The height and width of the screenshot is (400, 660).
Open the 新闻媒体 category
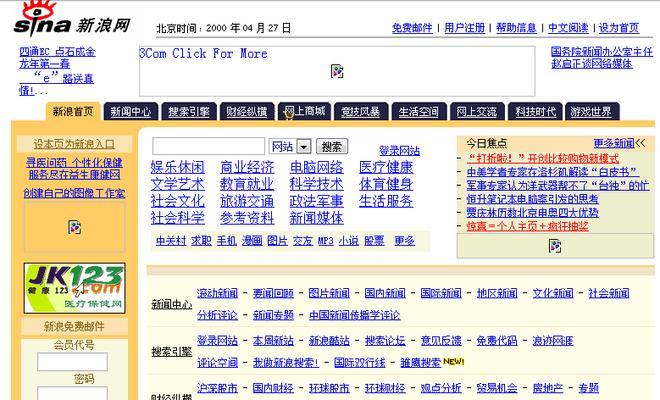tap(317, 218)
